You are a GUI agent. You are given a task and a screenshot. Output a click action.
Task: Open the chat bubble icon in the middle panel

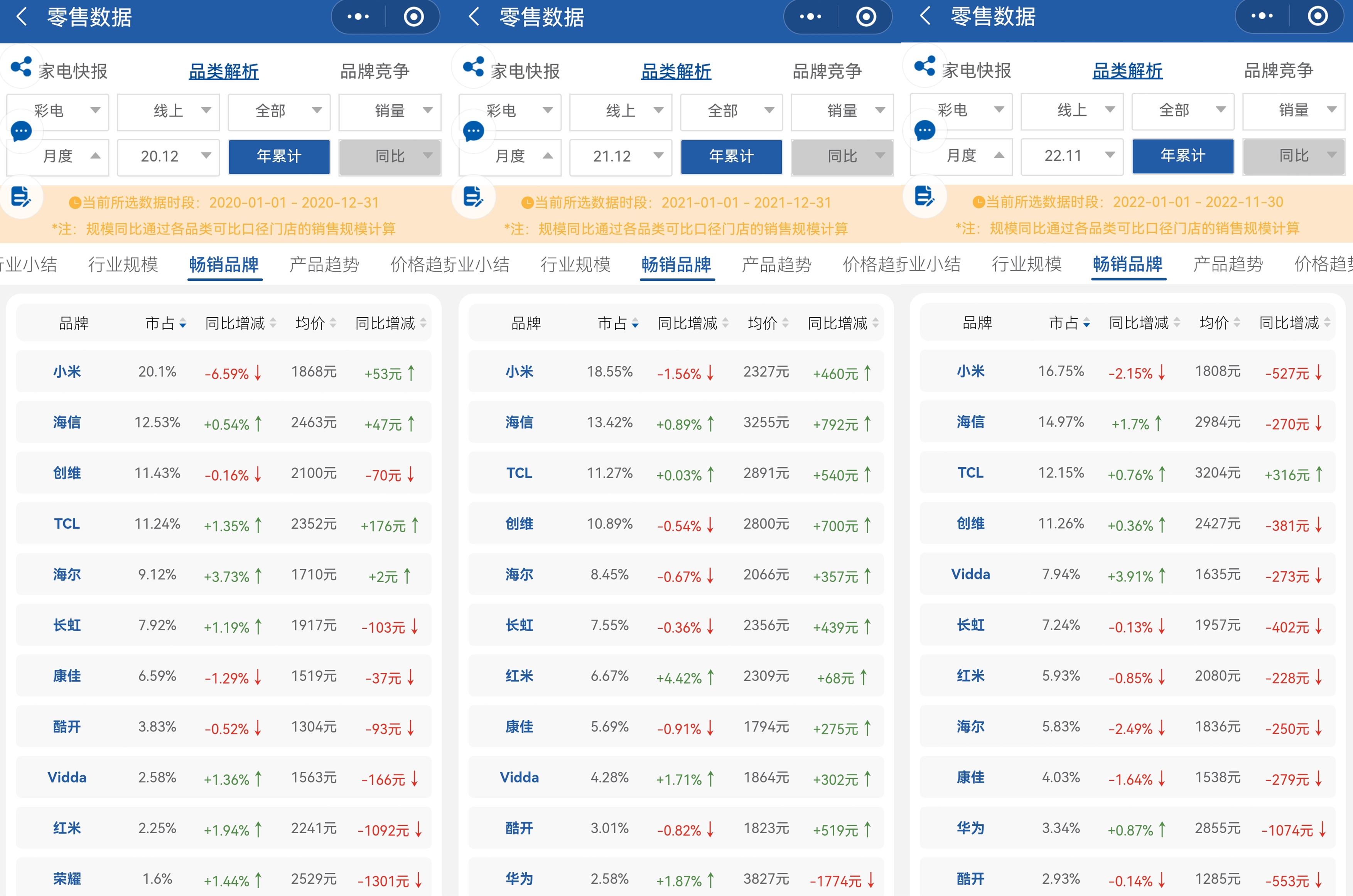[473, 131]
